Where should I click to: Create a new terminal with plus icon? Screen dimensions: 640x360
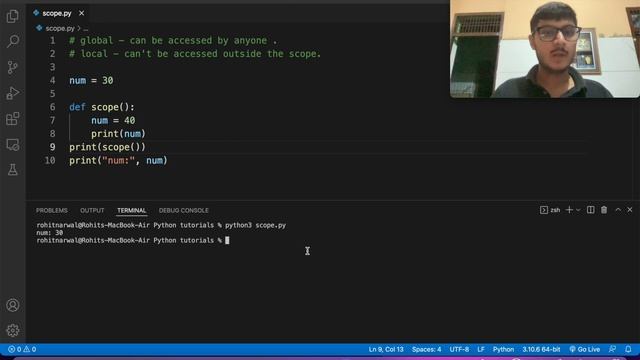(569, 210)
